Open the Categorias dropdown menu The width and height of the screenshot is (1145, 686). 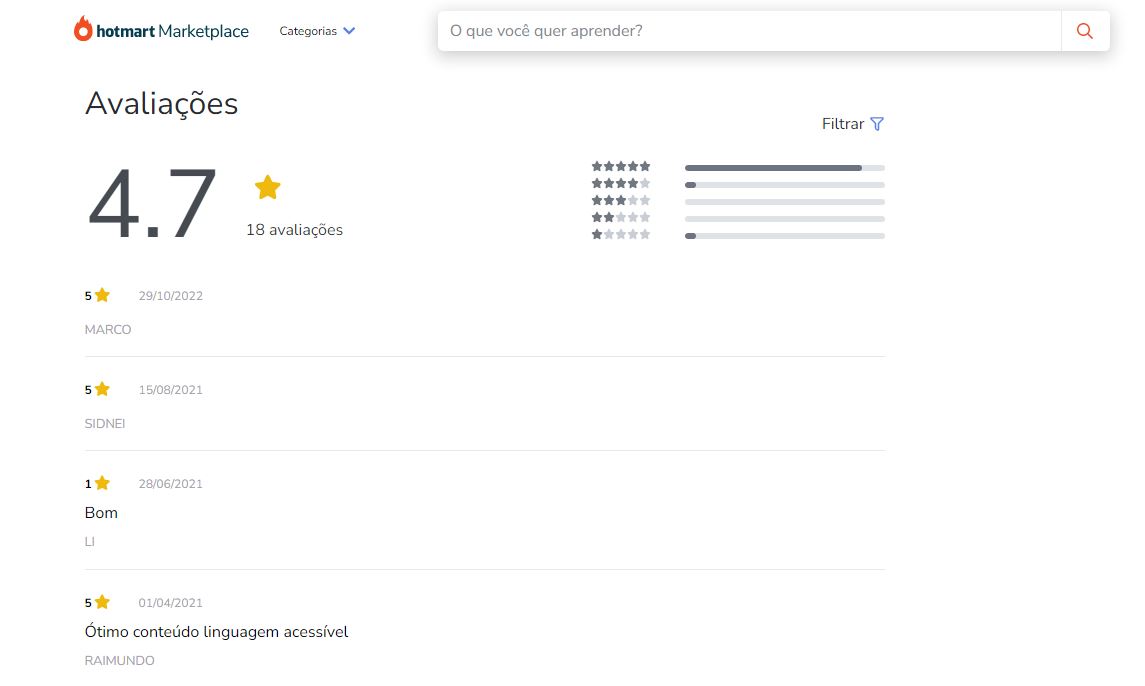click(x=308, y=31)
